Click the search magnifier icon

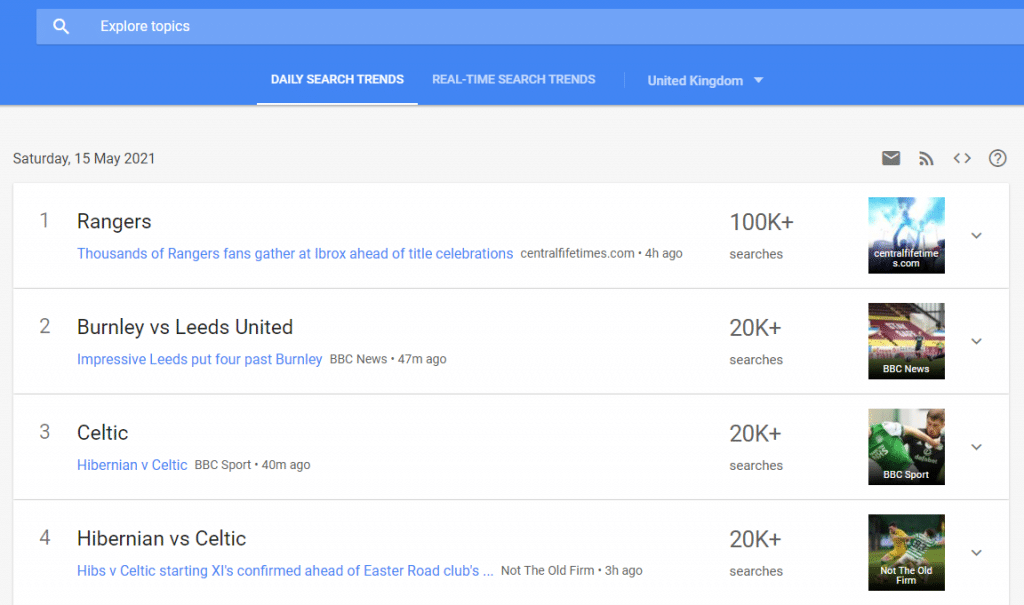[x=61, y=27]
